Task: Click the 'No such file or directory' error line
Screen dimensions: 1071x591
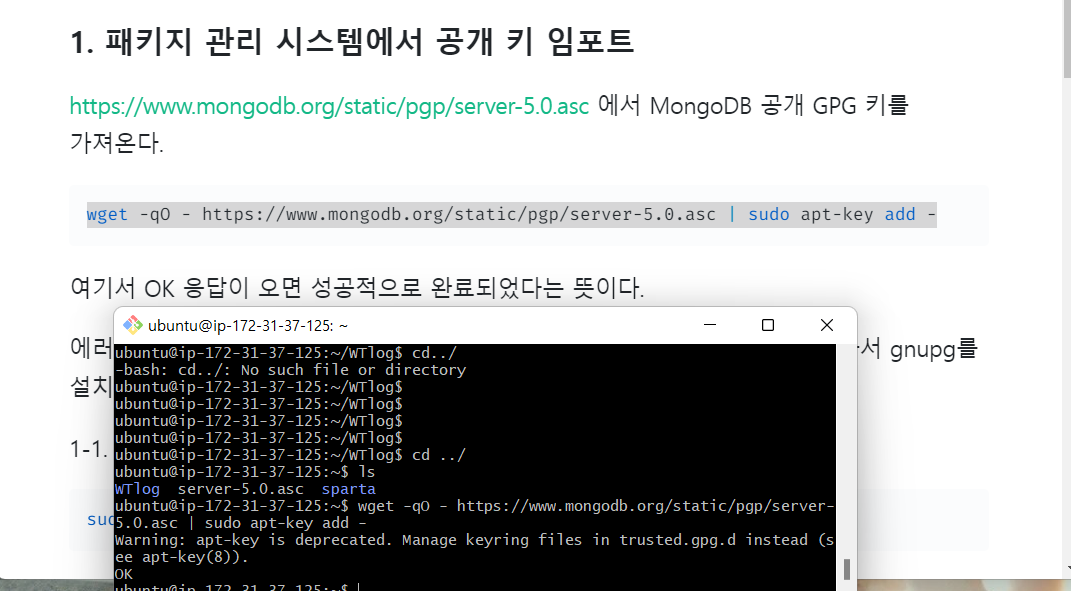Action: coord(290,370)
